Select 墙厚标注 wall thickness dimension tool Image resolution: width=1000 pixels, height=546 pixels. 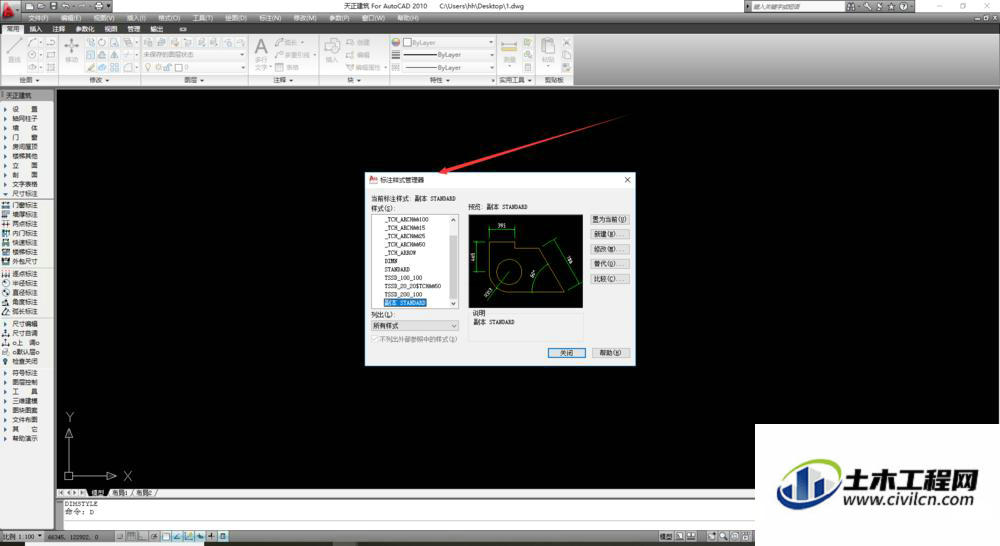20,215
